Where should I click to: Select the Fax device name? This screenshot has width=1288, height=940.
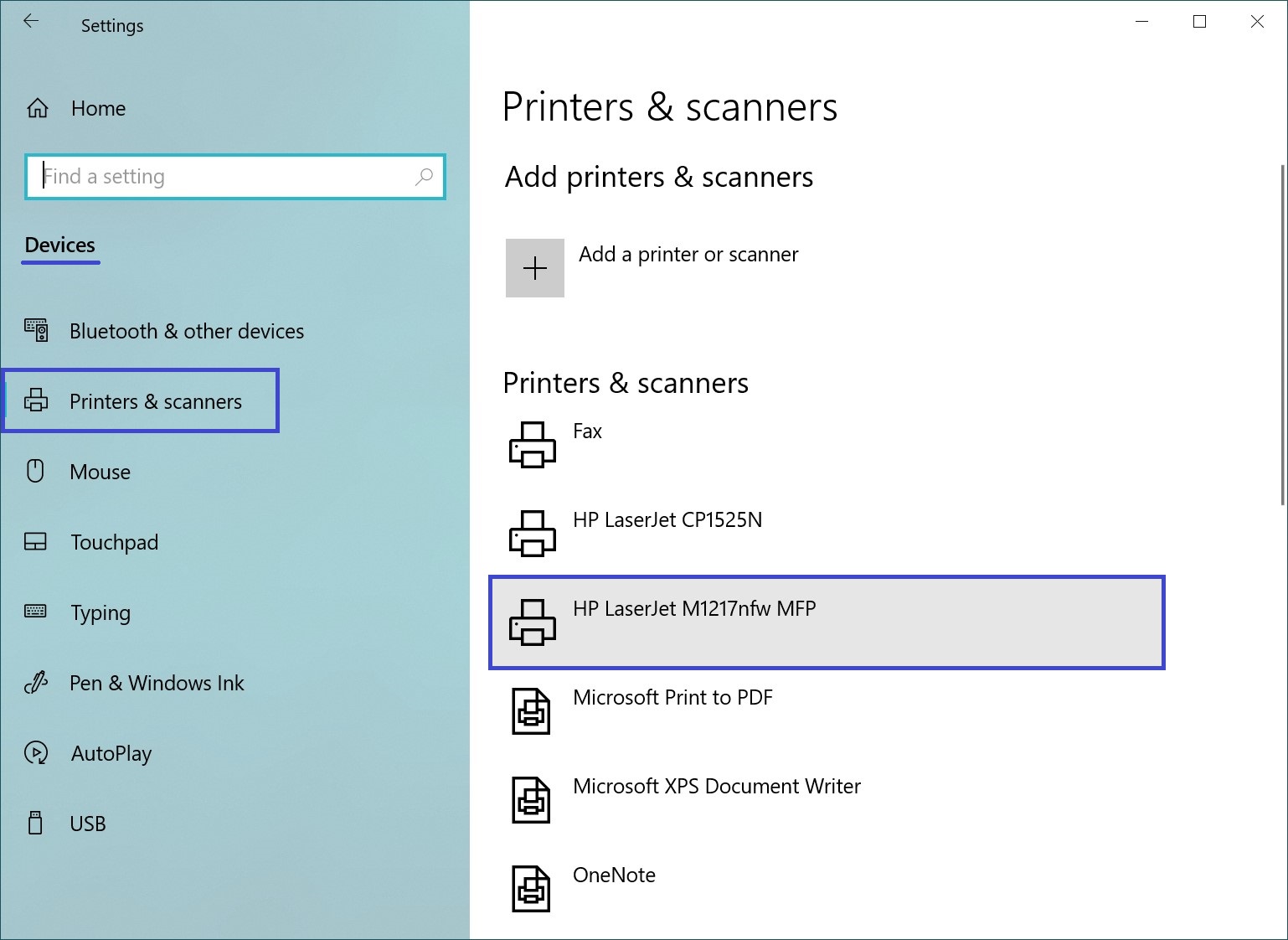[587, 431]
